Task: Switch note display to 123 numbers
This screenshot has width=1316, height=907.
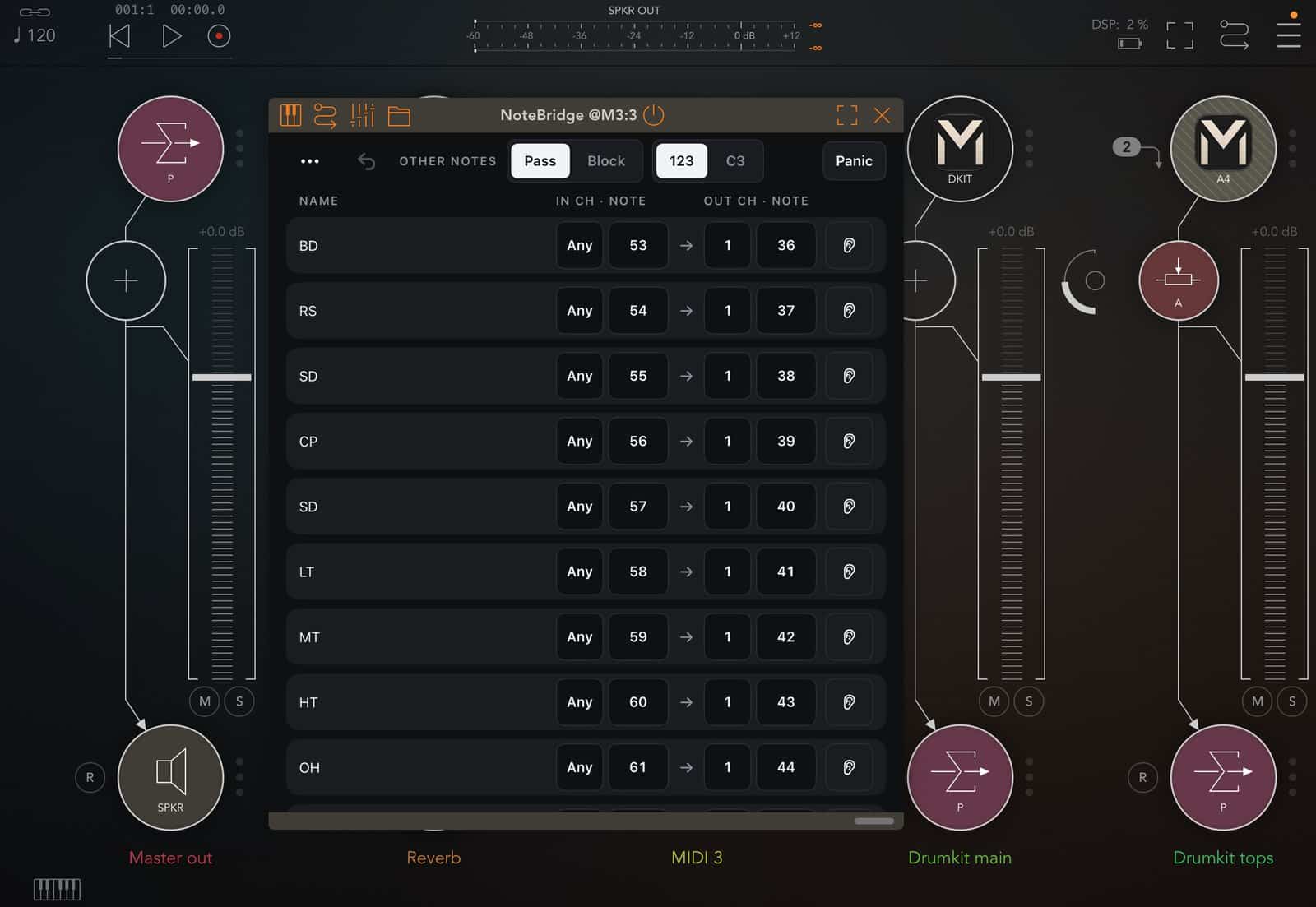Action: (681, 161)
